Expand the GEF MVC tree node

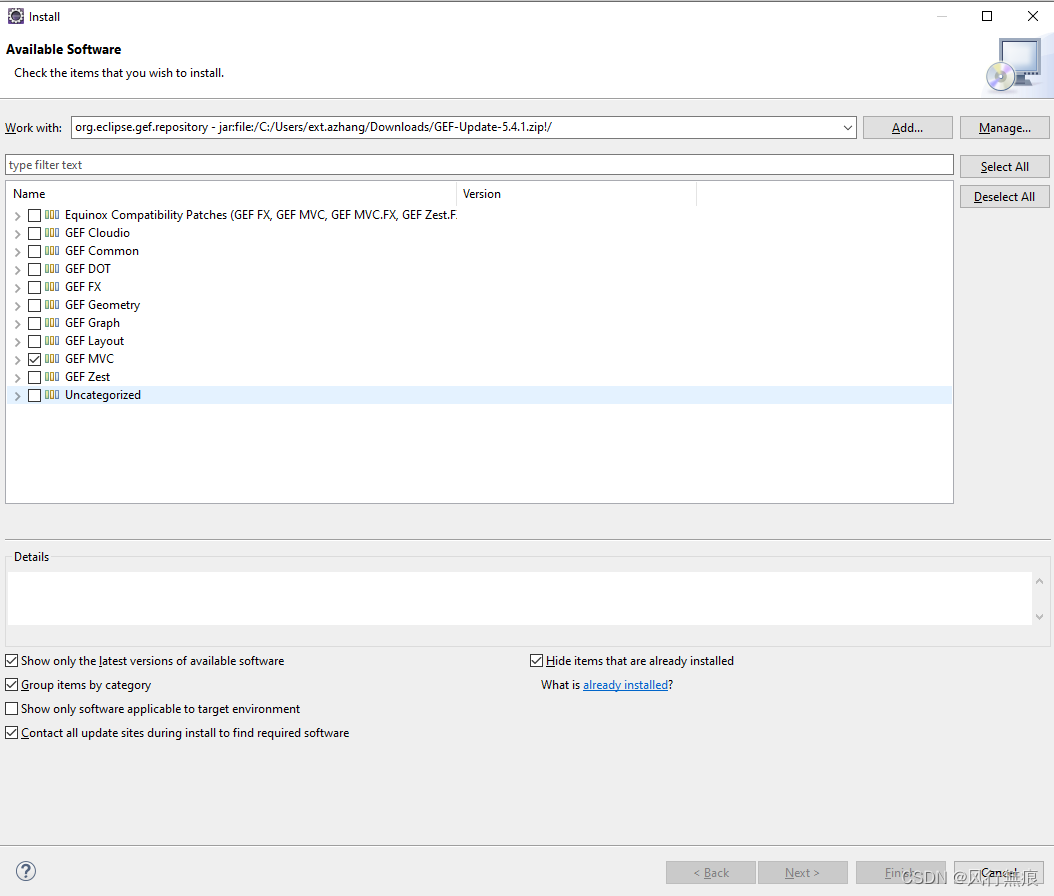pyautogui.click(x=17, y=360)
